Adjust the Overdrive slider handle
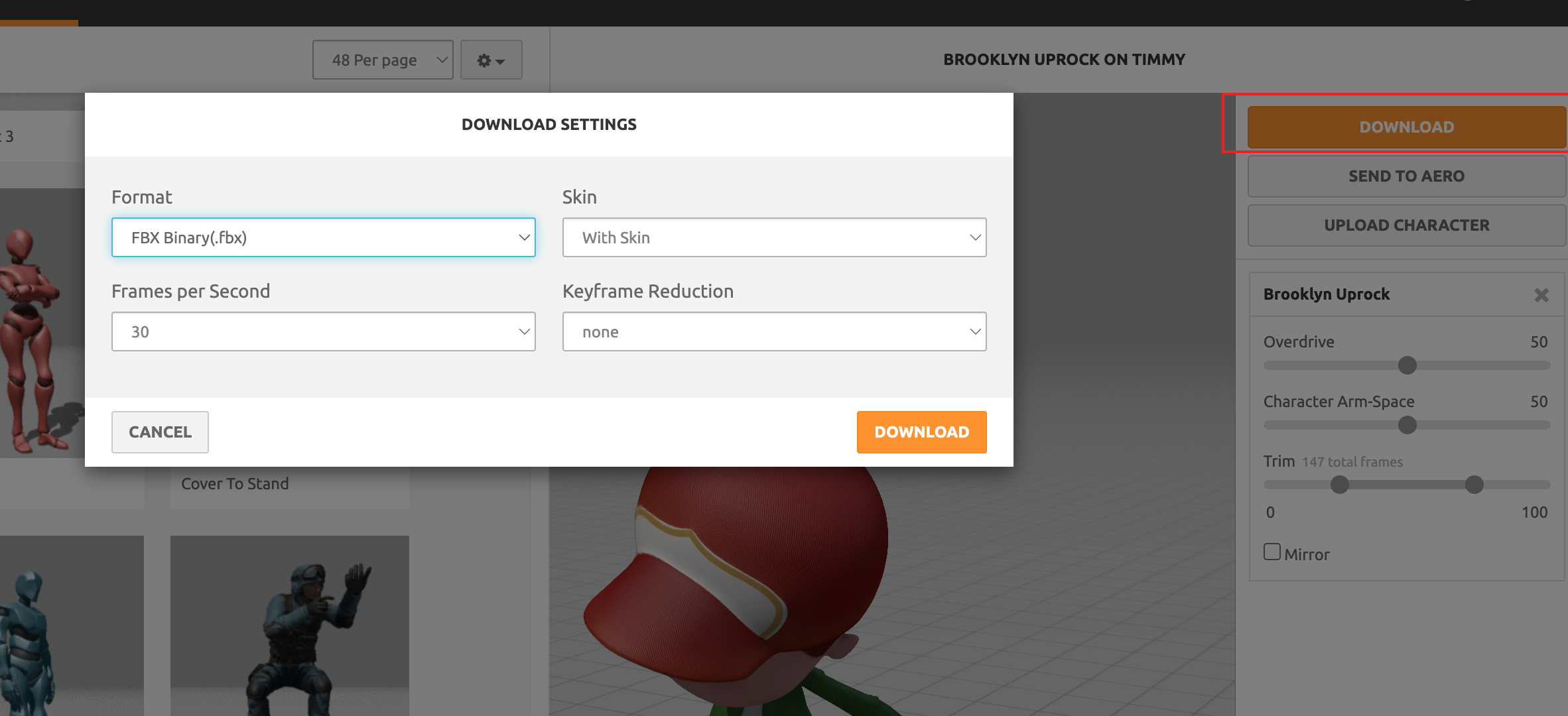This screenshot has height=716, width=1568. pos(1407,365)
